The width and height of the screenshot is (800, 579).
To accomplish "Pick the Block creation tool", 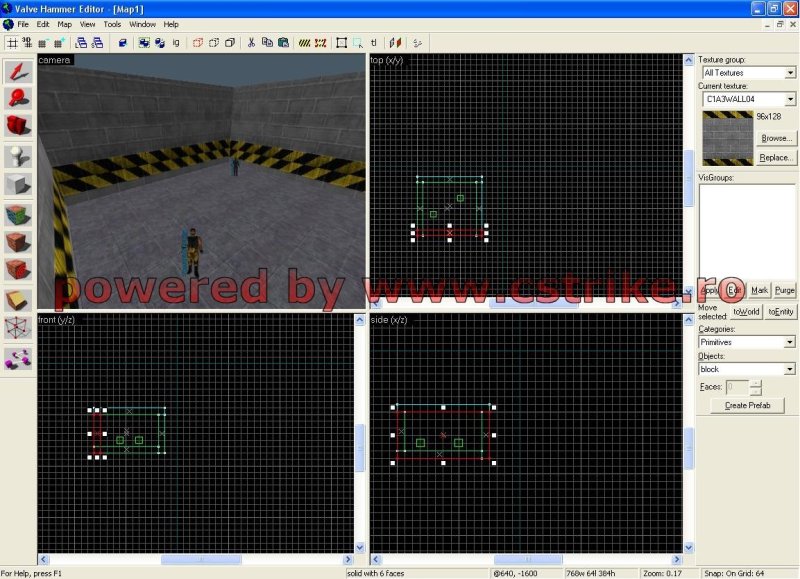I will [18, 184].
